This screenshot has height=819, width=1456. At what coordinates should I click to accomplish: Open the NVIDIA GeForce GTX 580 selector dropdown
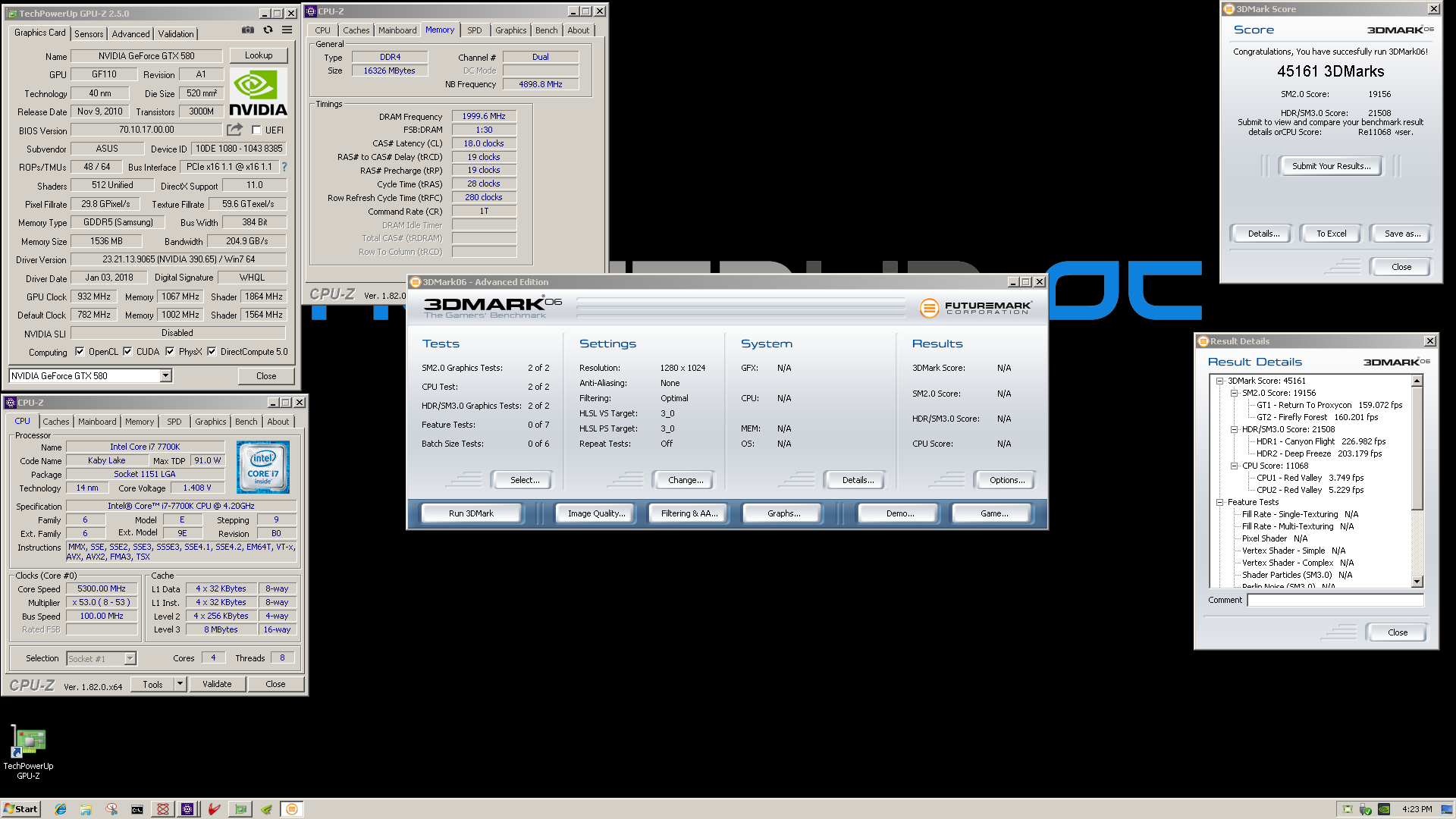[165, 376]
